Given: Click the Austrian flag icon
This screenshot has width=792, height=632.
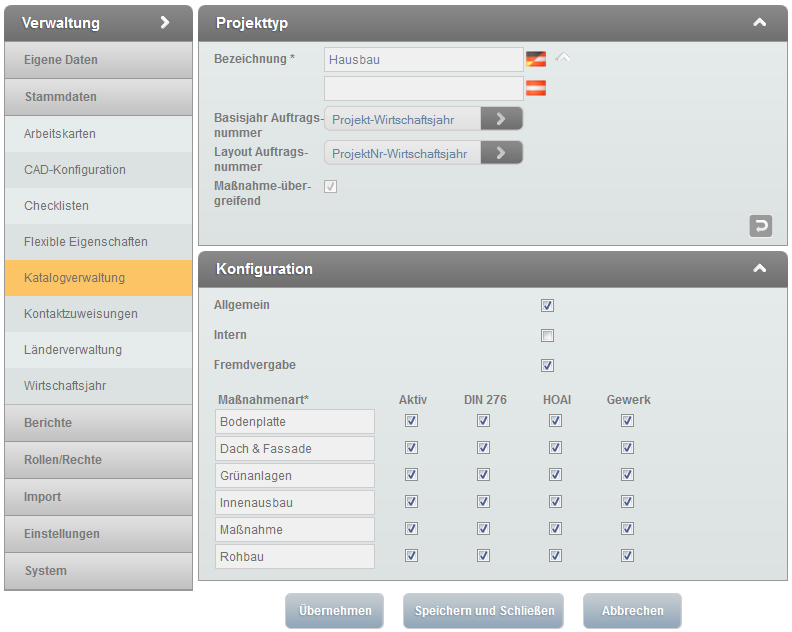Looking at the screenshot, I should click(536, 88).
